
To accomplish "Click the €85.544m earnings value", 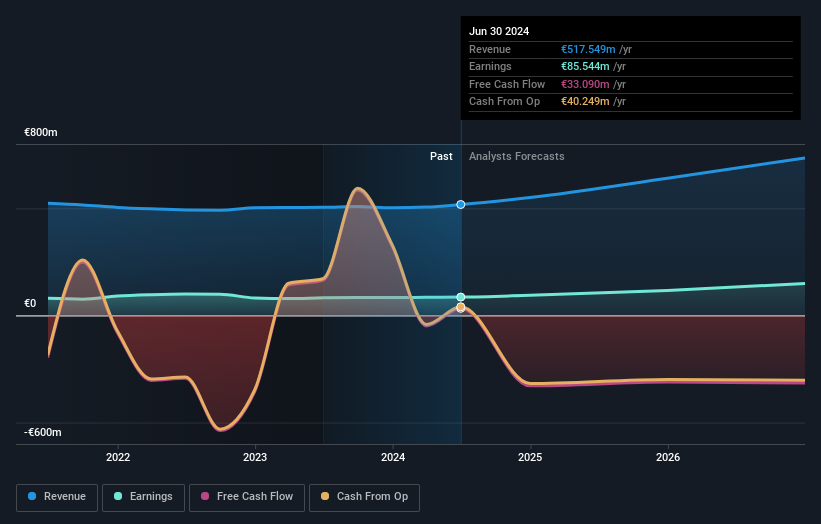I will click(585, 66).
